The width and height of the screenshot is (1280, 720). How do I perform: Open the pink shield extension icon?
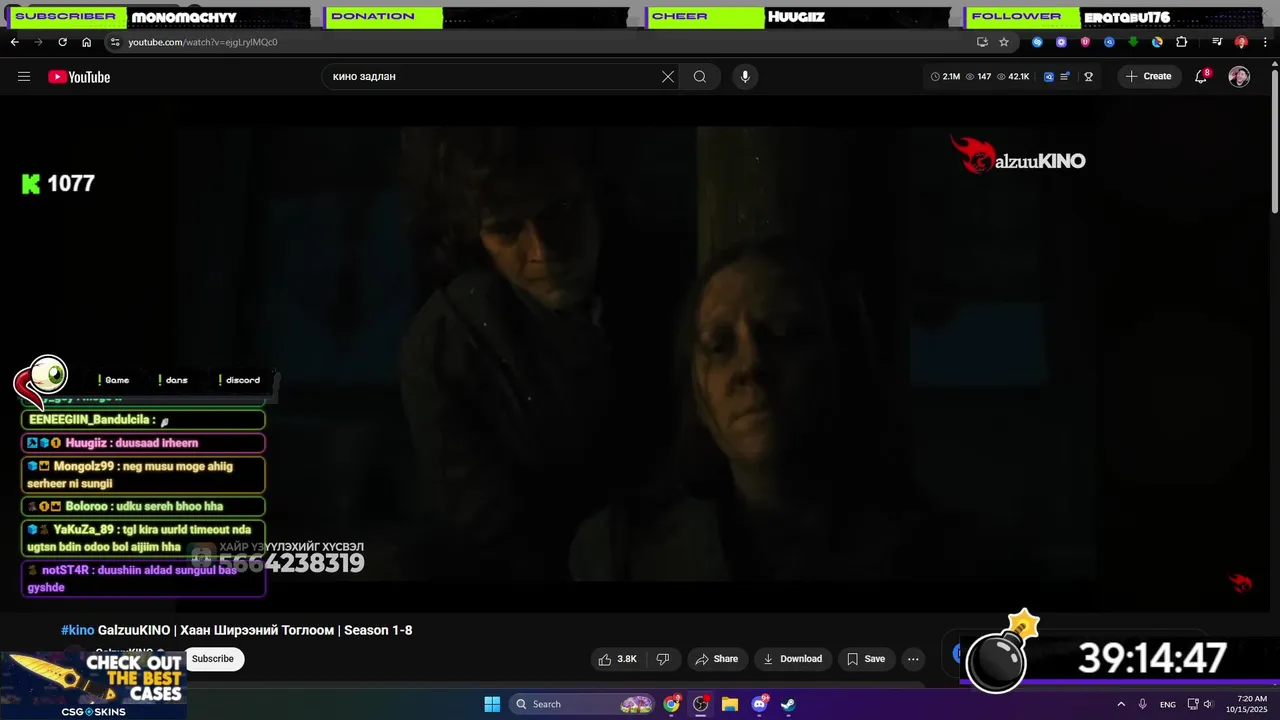pos(1085,42)
